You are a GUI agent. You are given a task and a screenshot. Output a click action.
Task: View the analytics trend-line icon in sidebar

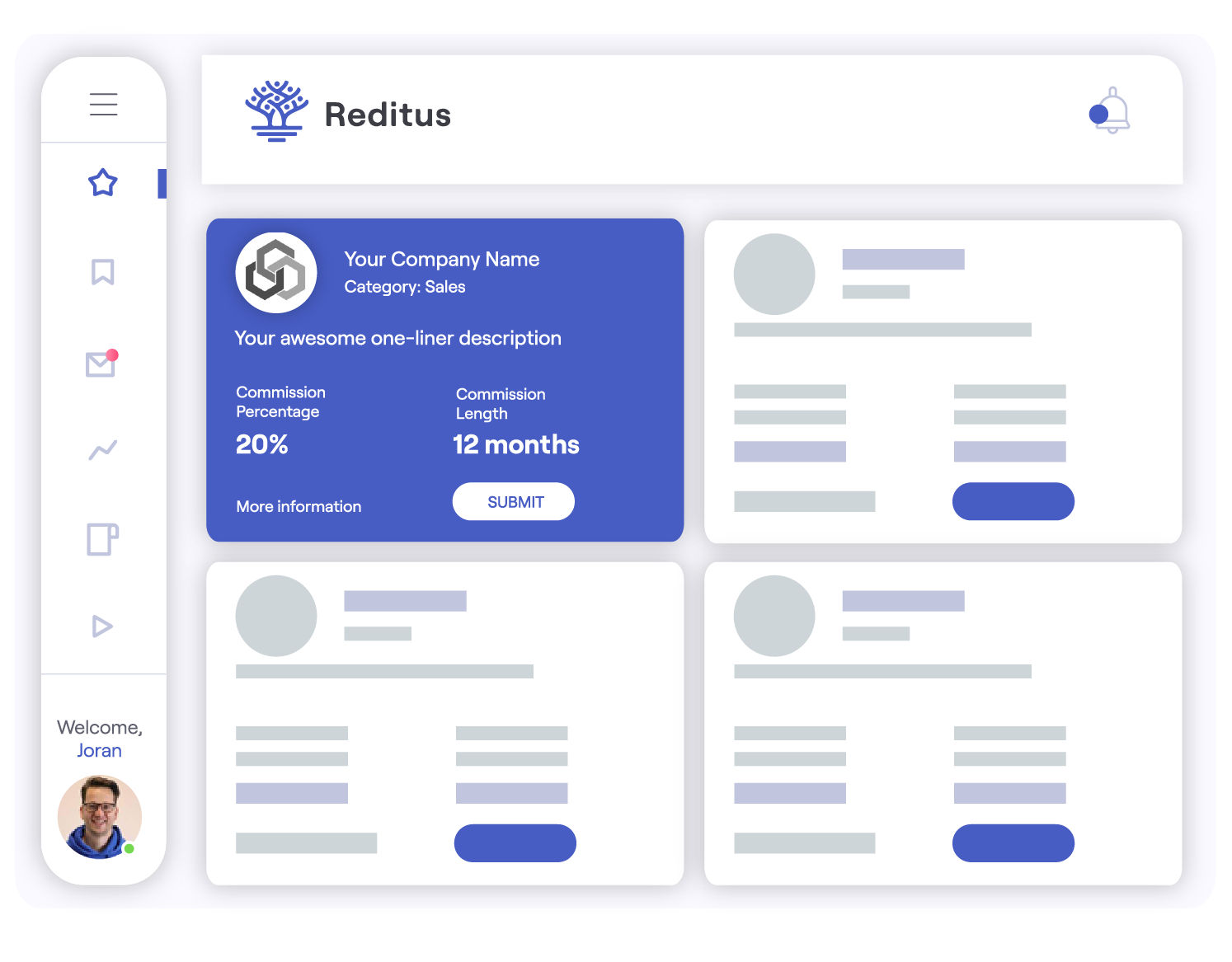pos(101,448)
